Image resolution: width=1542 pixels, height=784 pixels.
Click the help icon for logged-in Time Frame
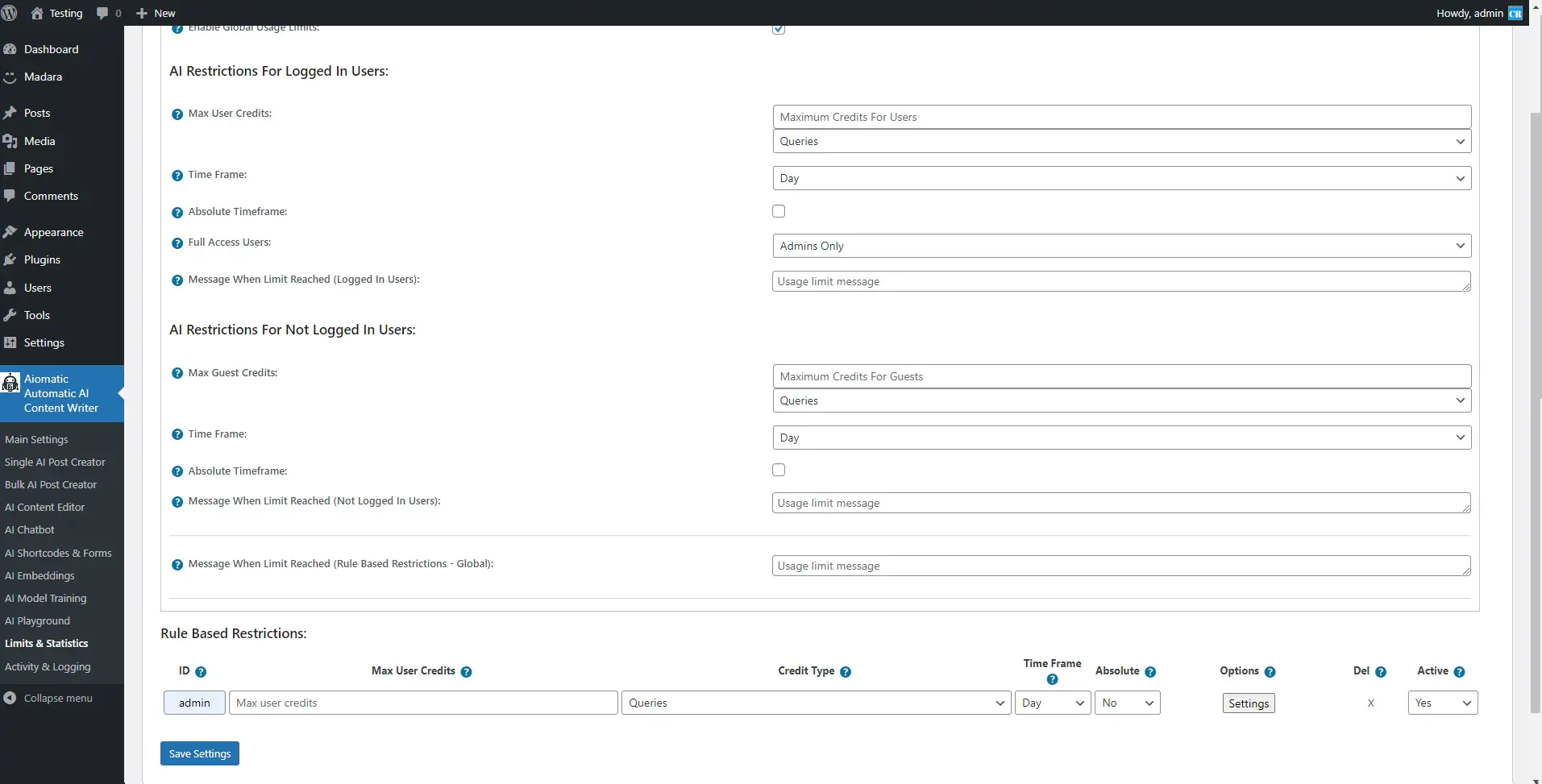pyautogui.click(x=177, y=176)
